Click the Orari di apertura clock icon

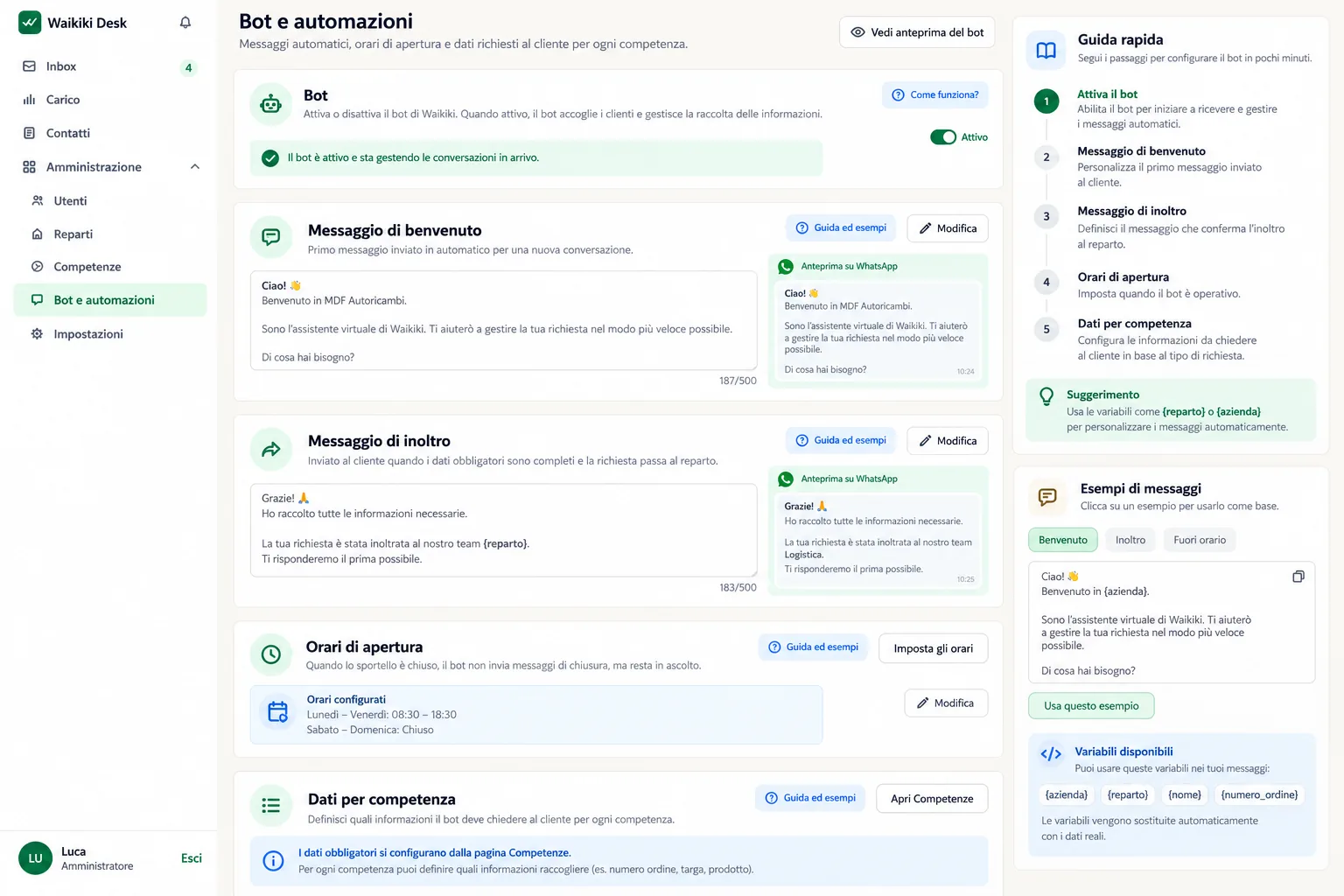coord(271,654)
